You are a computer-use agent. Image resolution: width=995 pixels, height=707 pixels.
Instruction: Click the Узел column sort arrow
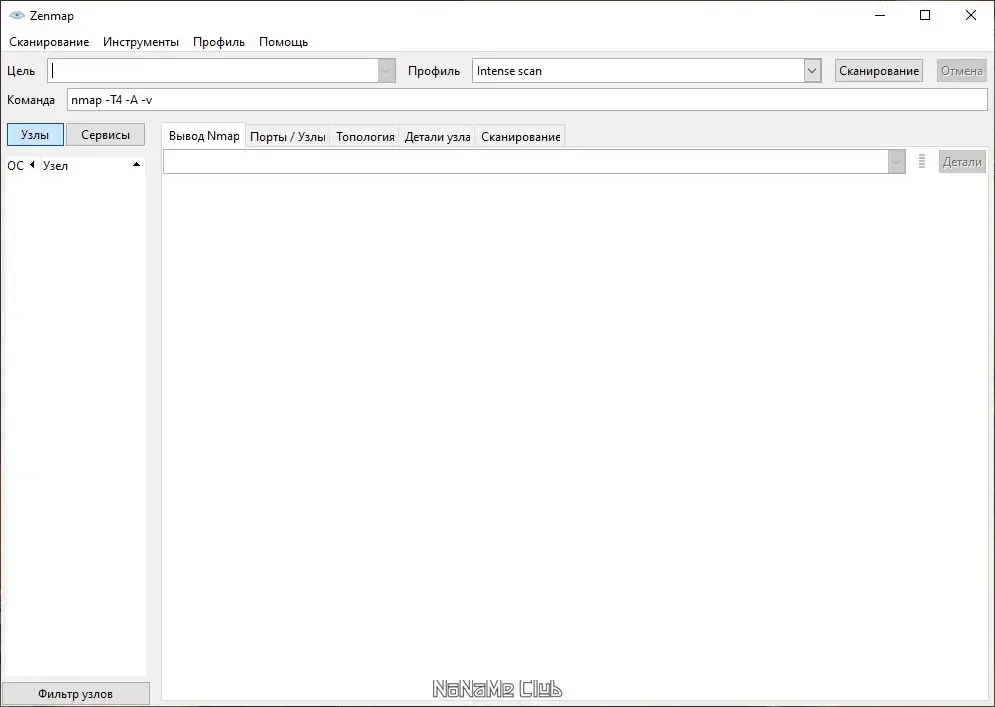tap(136, 164)
